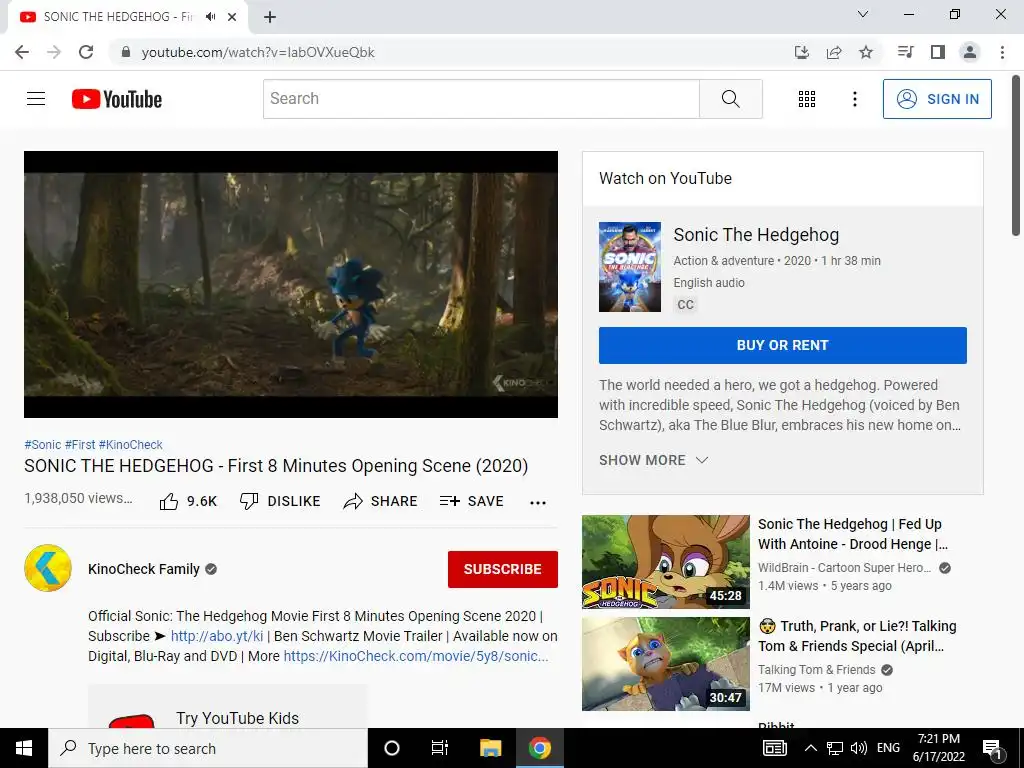Click the #KinoCheck hashtag
This screenshot has width=1024, height=768.
131,445
